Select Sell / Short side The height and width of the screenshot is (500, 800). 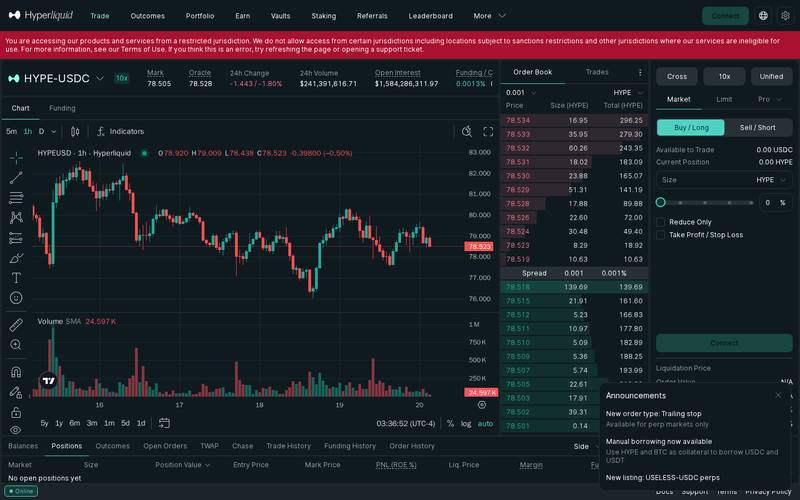pyautogui.click(x=758, y=128)
